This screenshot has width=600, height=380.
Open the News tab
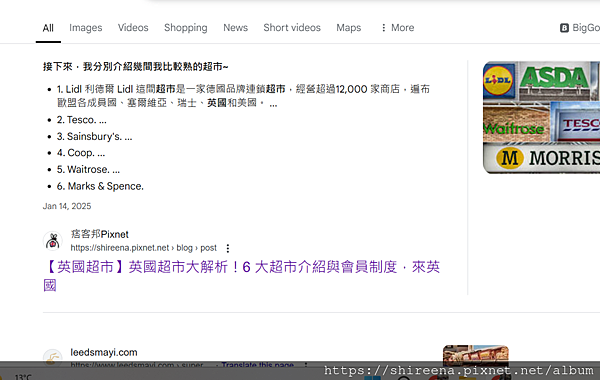pos(235,28)
